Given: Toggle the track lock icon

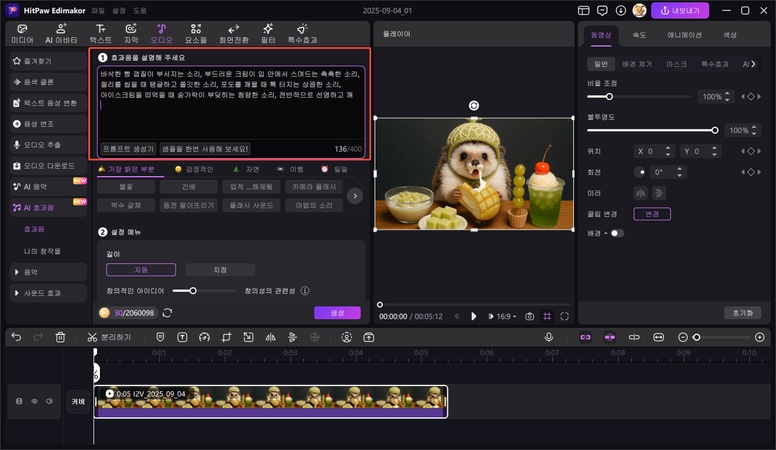Looking at the screenshot, I should point(19,401).
